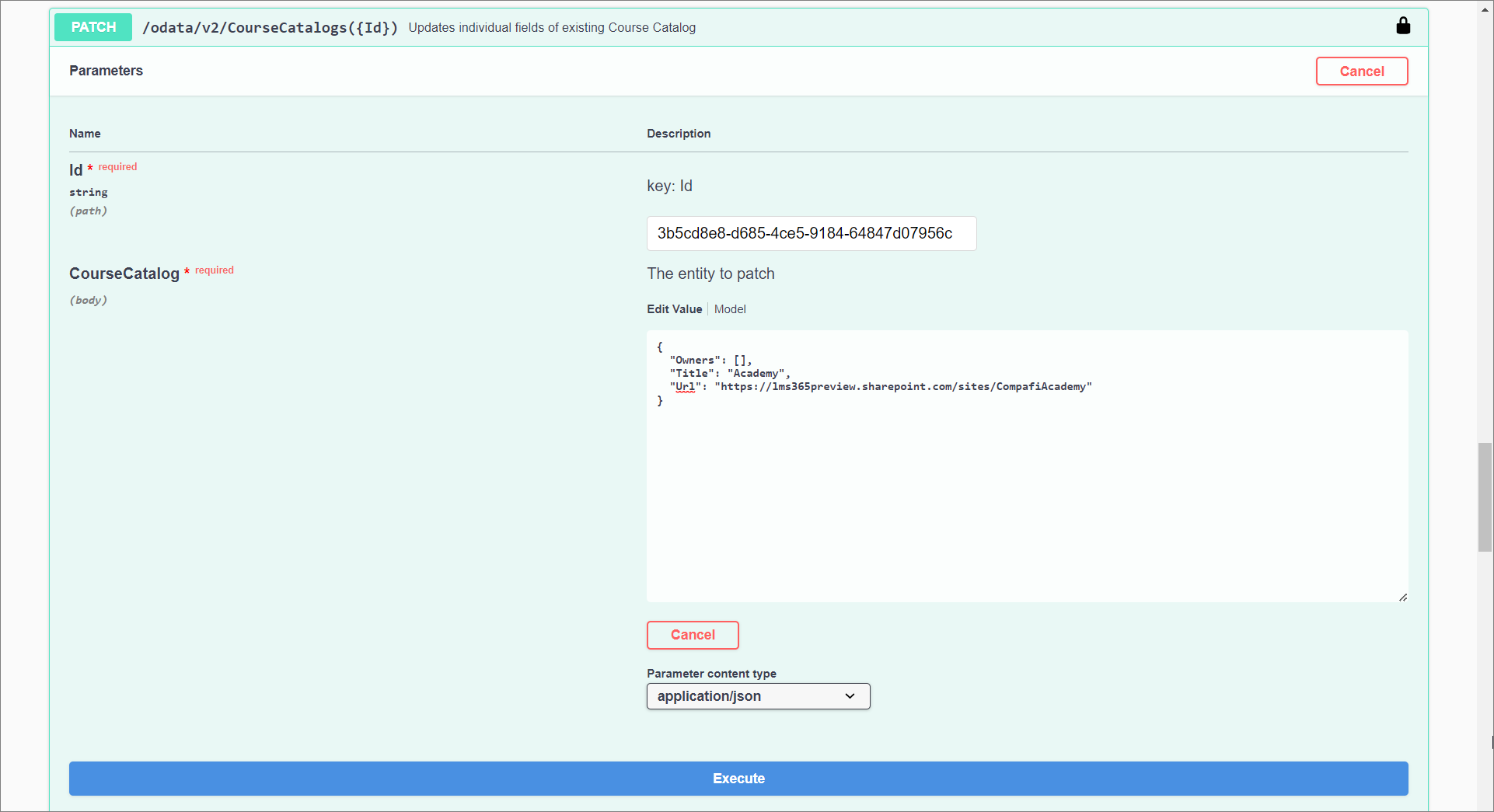Click inside the CourseCatalog JSON body editor
Image resolution: width=1494 pixels, height=812 pixels.
pyautogui.click(x=1026, y=497)
